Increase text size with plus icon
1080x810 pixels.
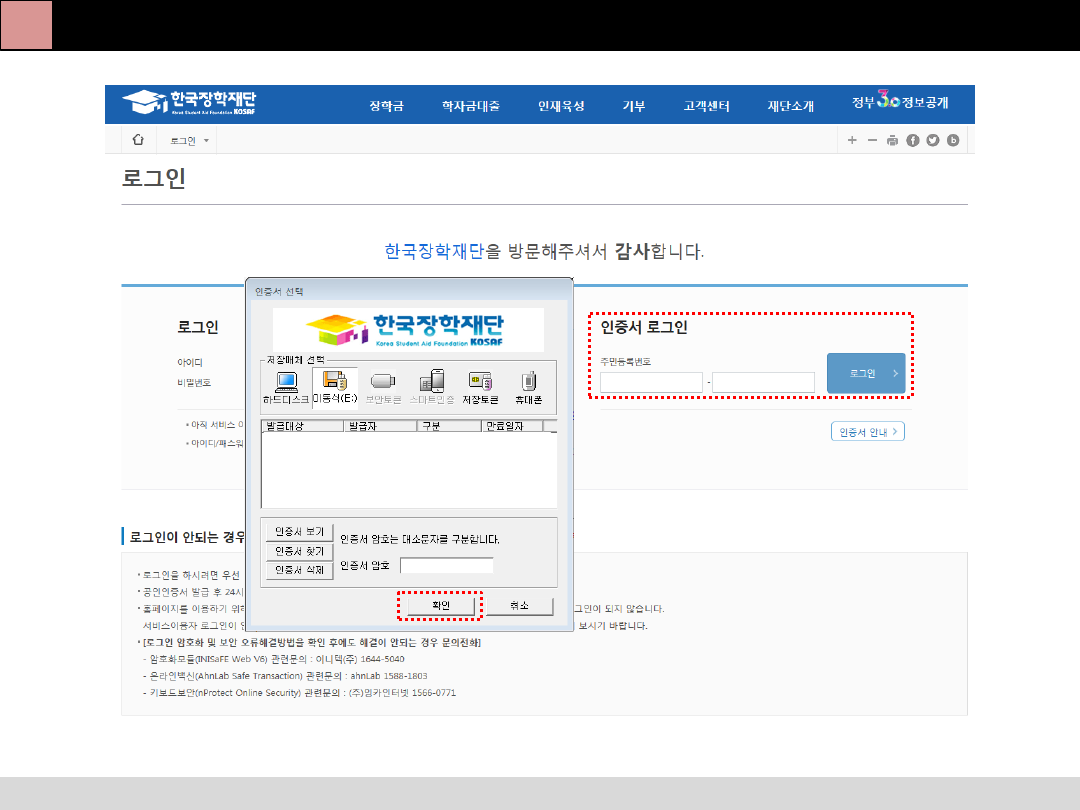point(852,141)
